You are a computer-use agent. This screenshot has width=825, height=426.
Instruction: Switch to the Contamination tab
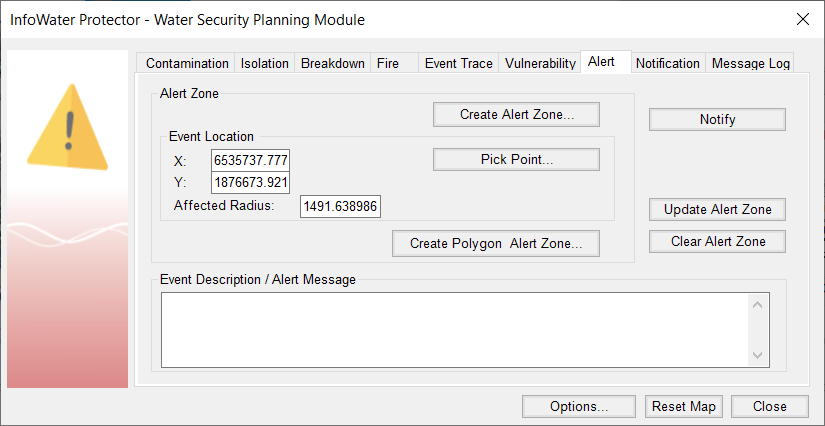tap(187, 63)
